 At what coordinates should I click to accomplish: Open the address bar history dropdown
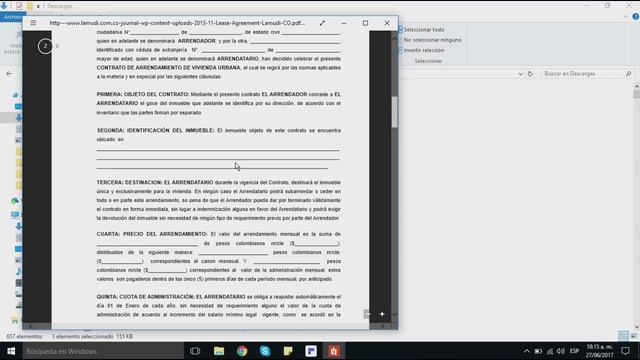tap(520, 74)
